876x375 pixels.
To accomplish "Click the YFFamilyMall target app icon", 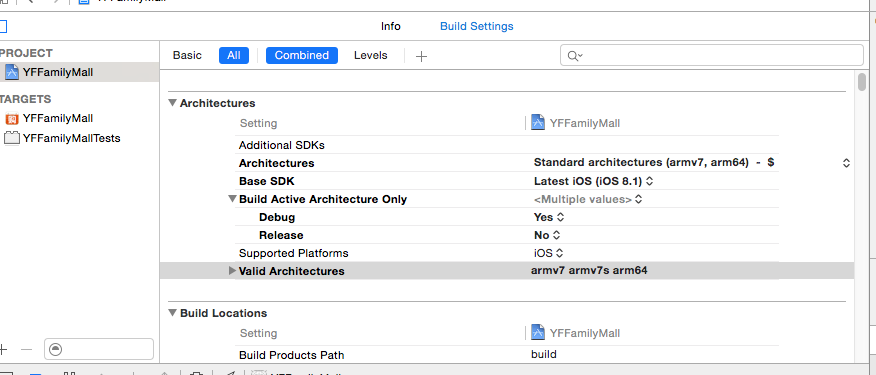I will (12, 118).
